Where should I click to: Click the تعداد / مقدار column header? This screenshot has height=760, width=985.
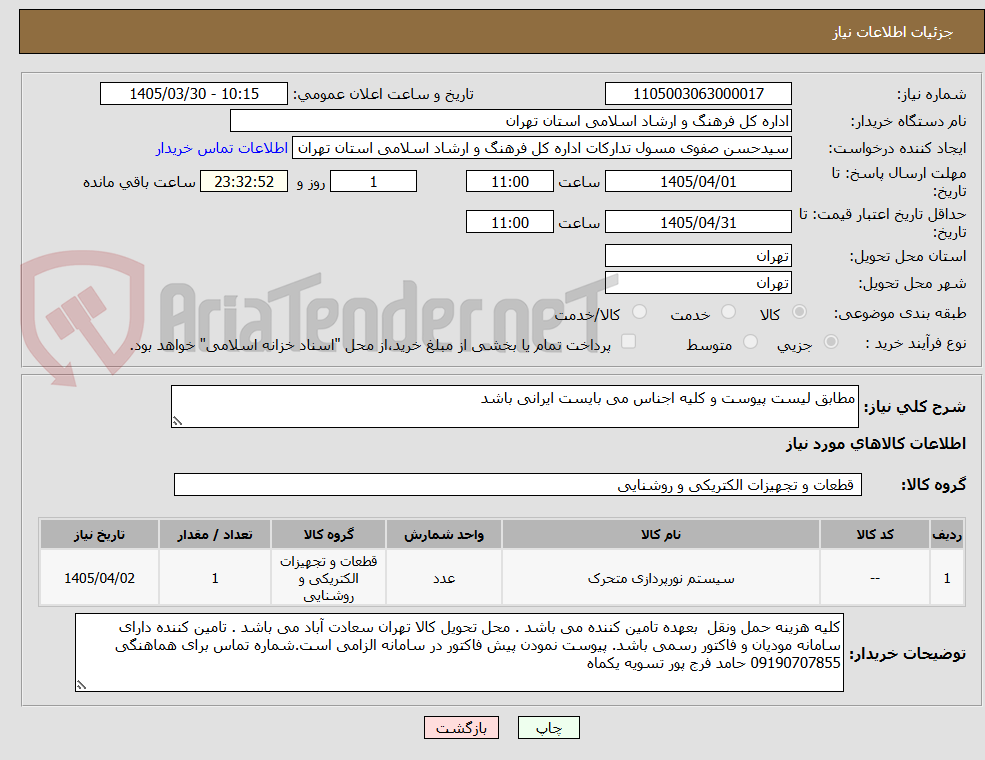[x=215, y=535]
